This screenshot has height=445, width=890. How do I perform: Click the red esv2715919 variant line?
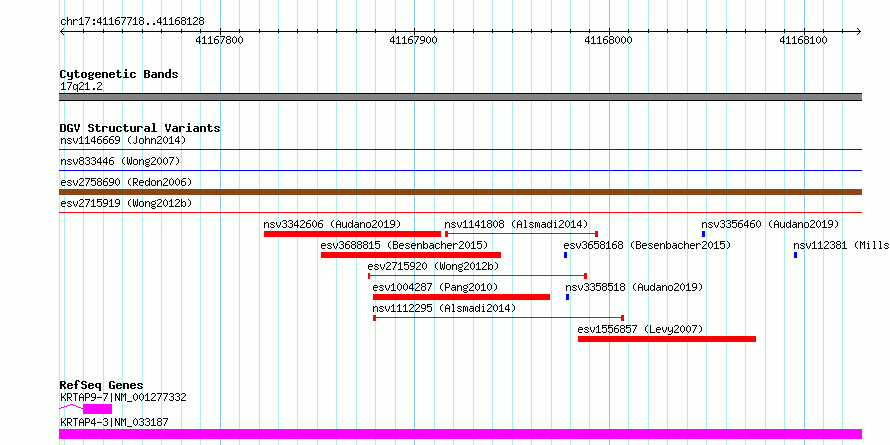(460, 212)
